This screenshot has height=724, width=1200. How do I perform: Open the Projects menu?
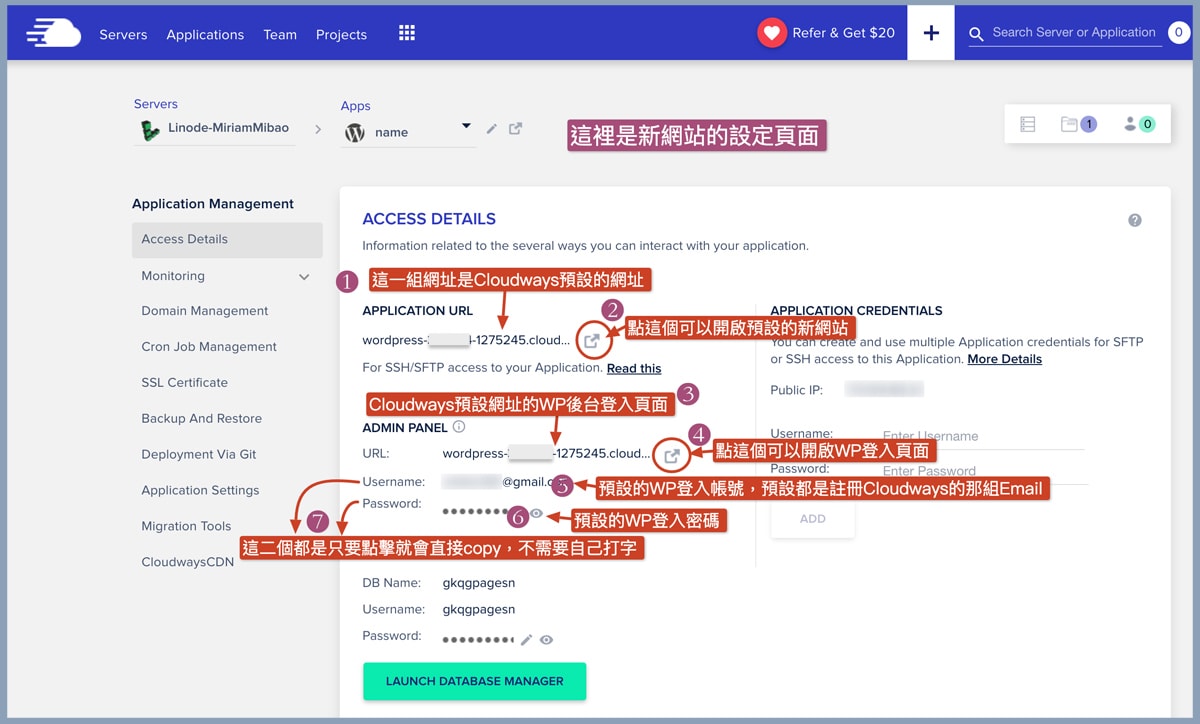click(x=341, y=34)
